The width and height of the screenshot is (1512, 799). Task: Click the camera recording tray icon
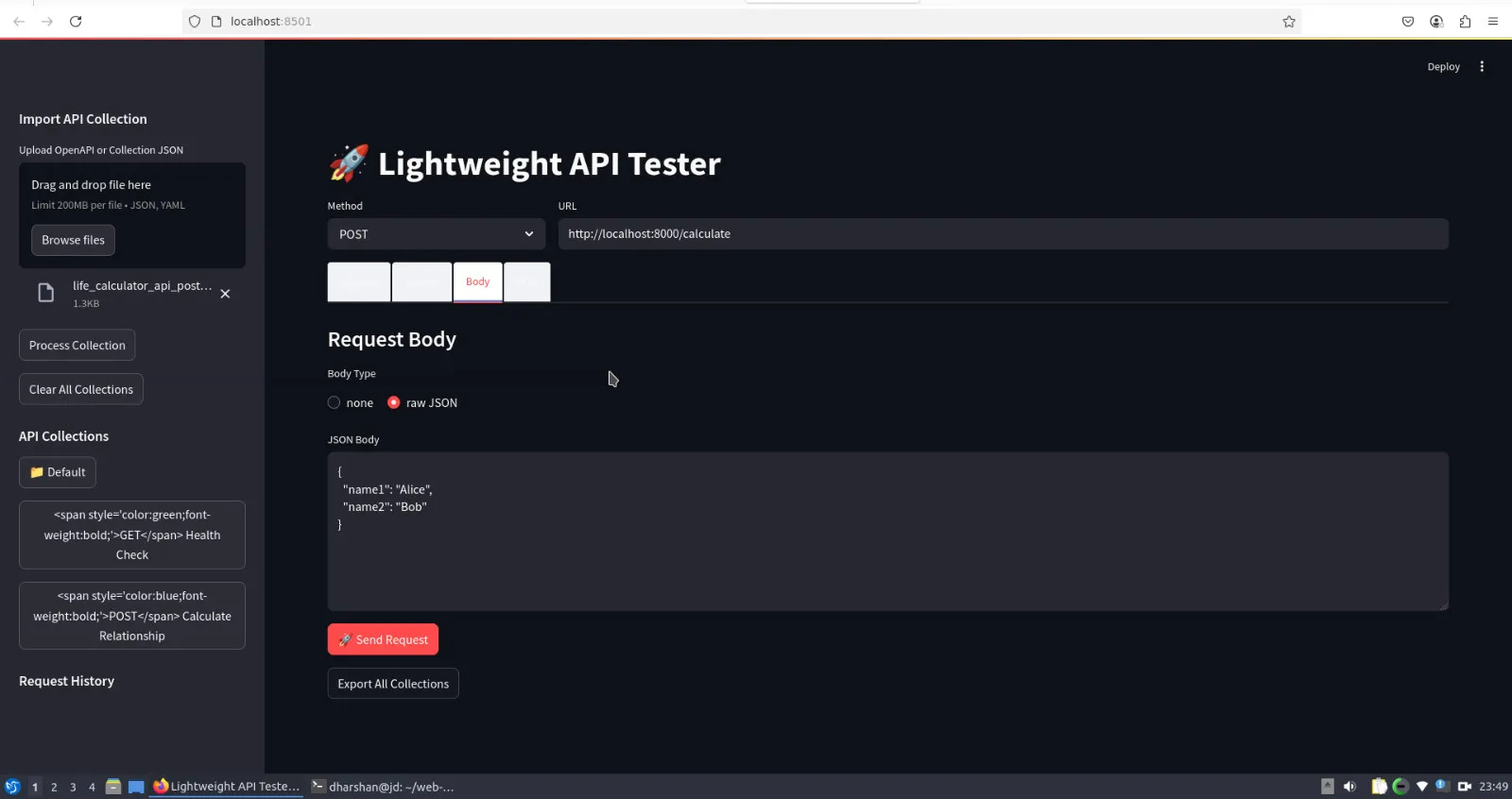(x=1465, y=786)
